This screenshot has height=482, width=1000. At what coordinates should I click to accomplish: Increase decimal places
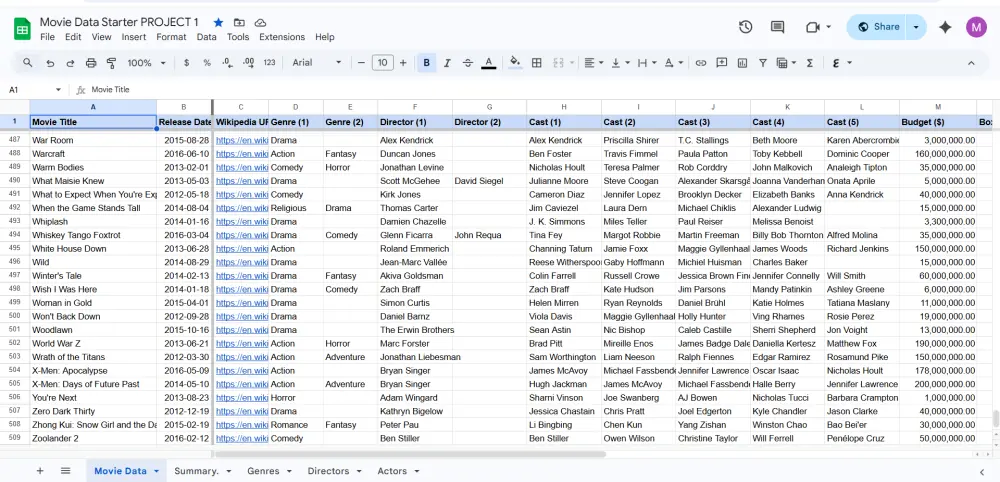coord(248,63)
